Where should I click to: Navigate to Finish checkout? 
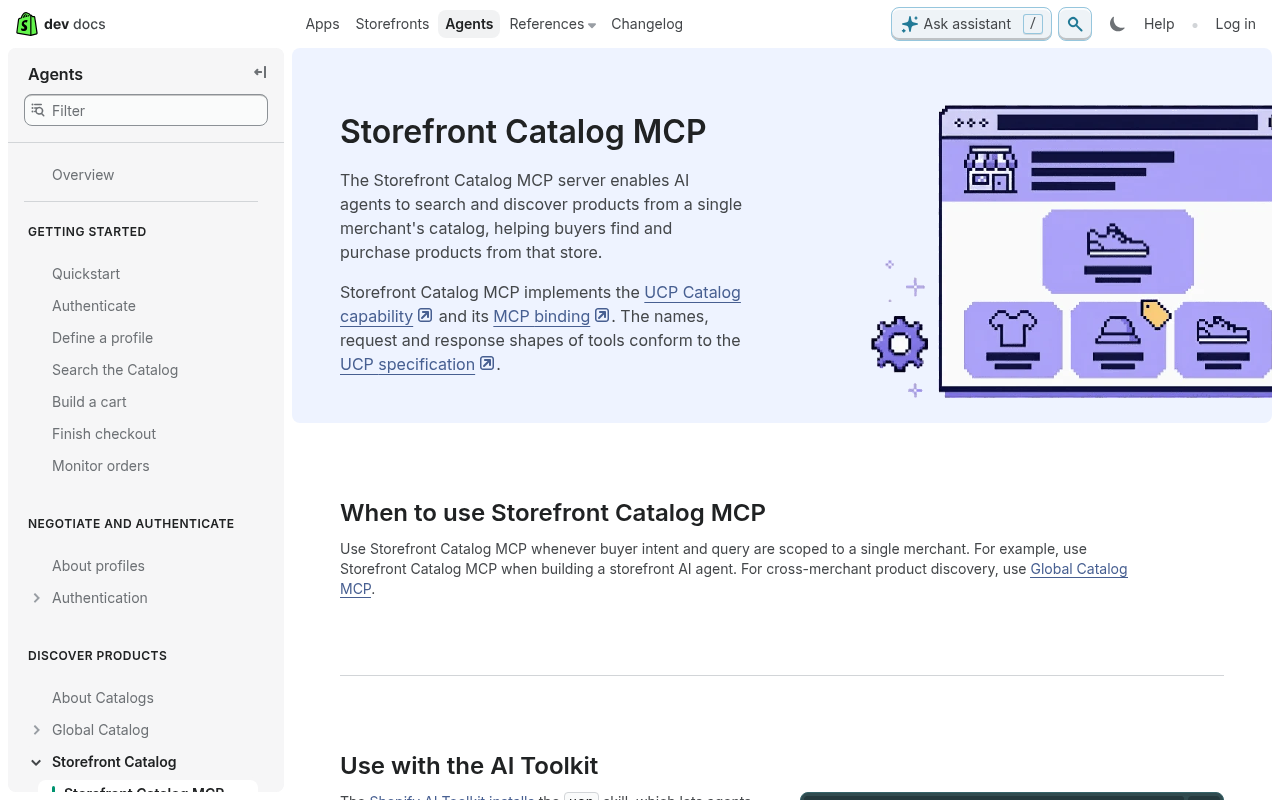pos(104,434)
